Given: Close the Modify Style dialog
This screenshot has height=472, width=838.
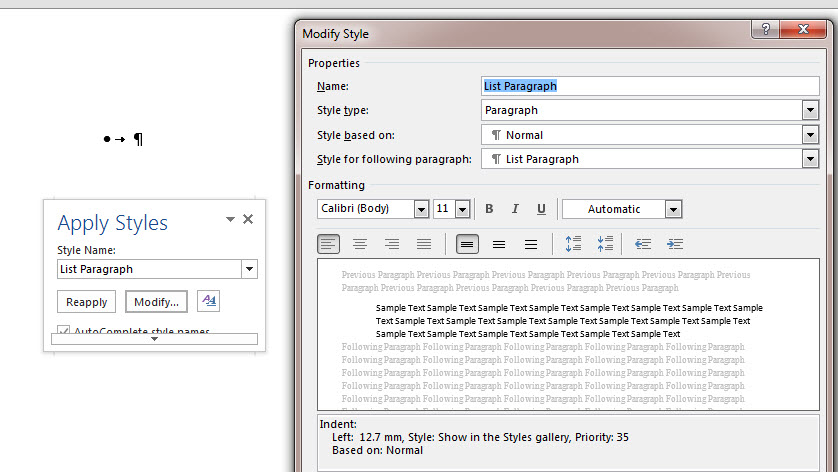Looking at the screenshot, I should [x=803, y=29].
